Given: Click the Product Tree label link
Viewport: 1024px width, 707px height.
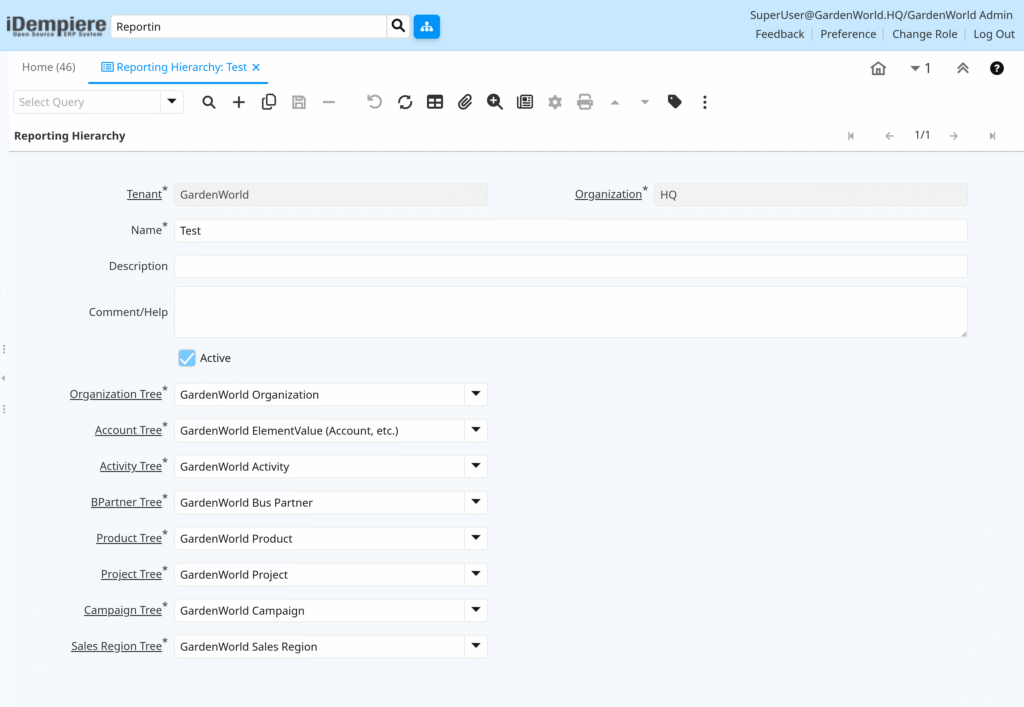Looking at the screenshot, I should [129, 538].
